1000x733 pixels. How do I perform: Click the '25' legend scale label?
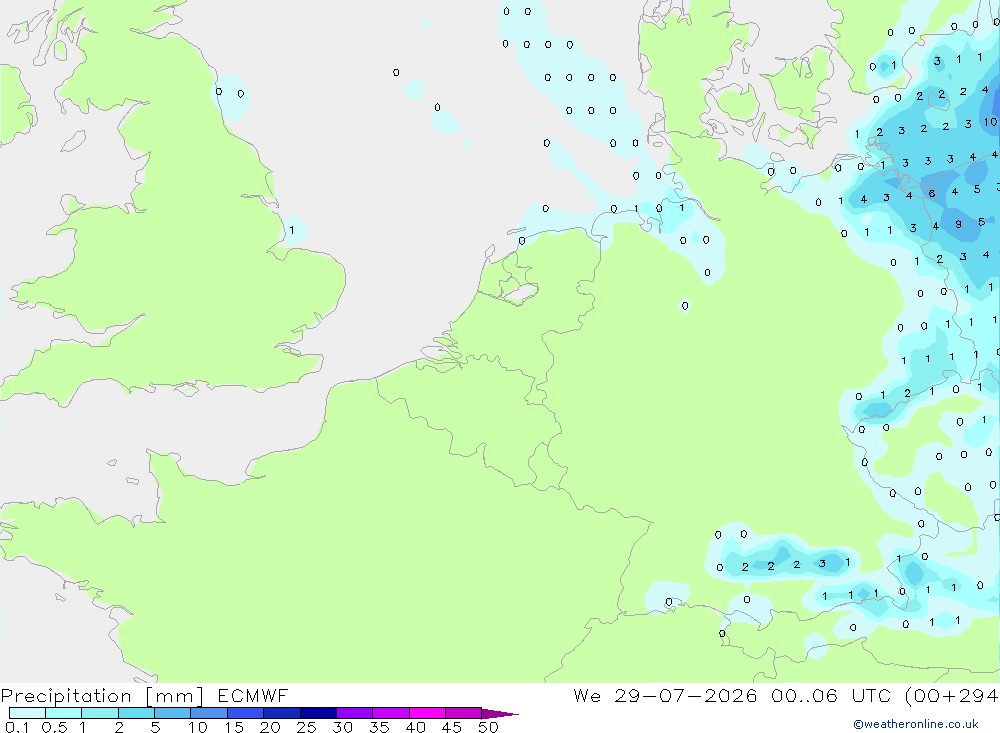[x=306, y=727]
